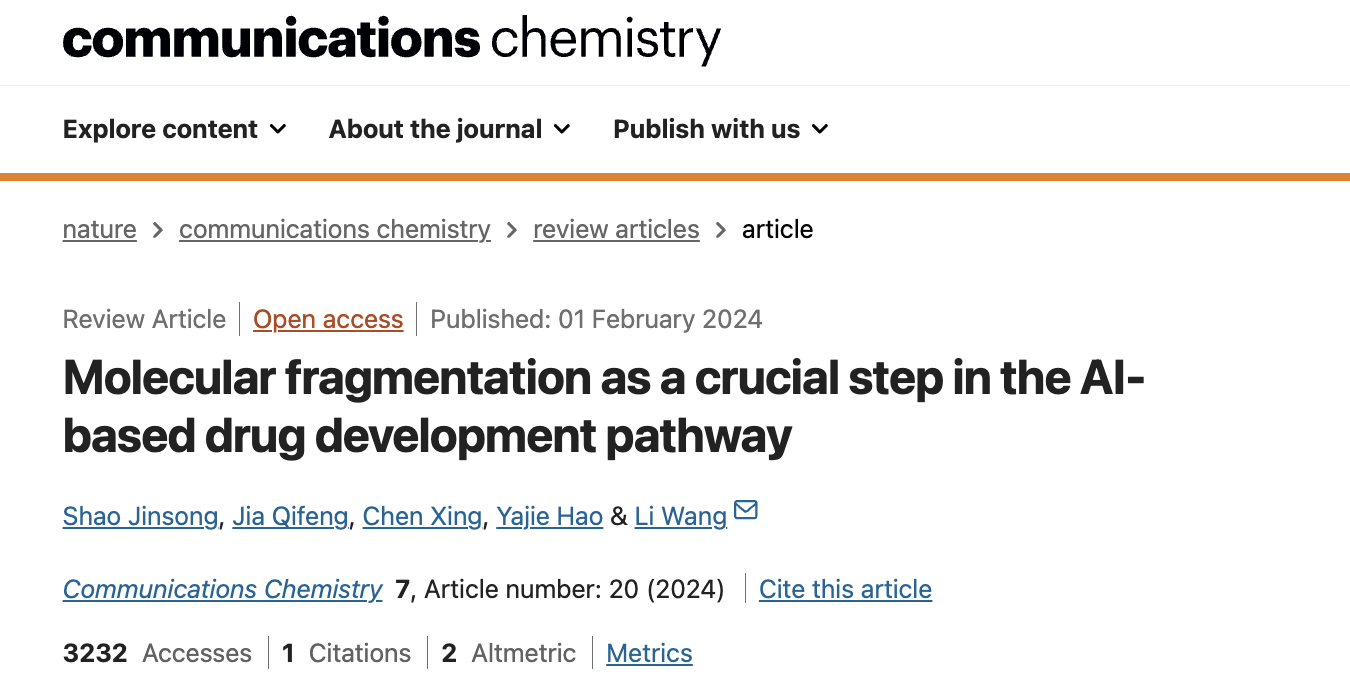
Task: Click the chevron arrow after Explore content
Action: tap(279, 129)
